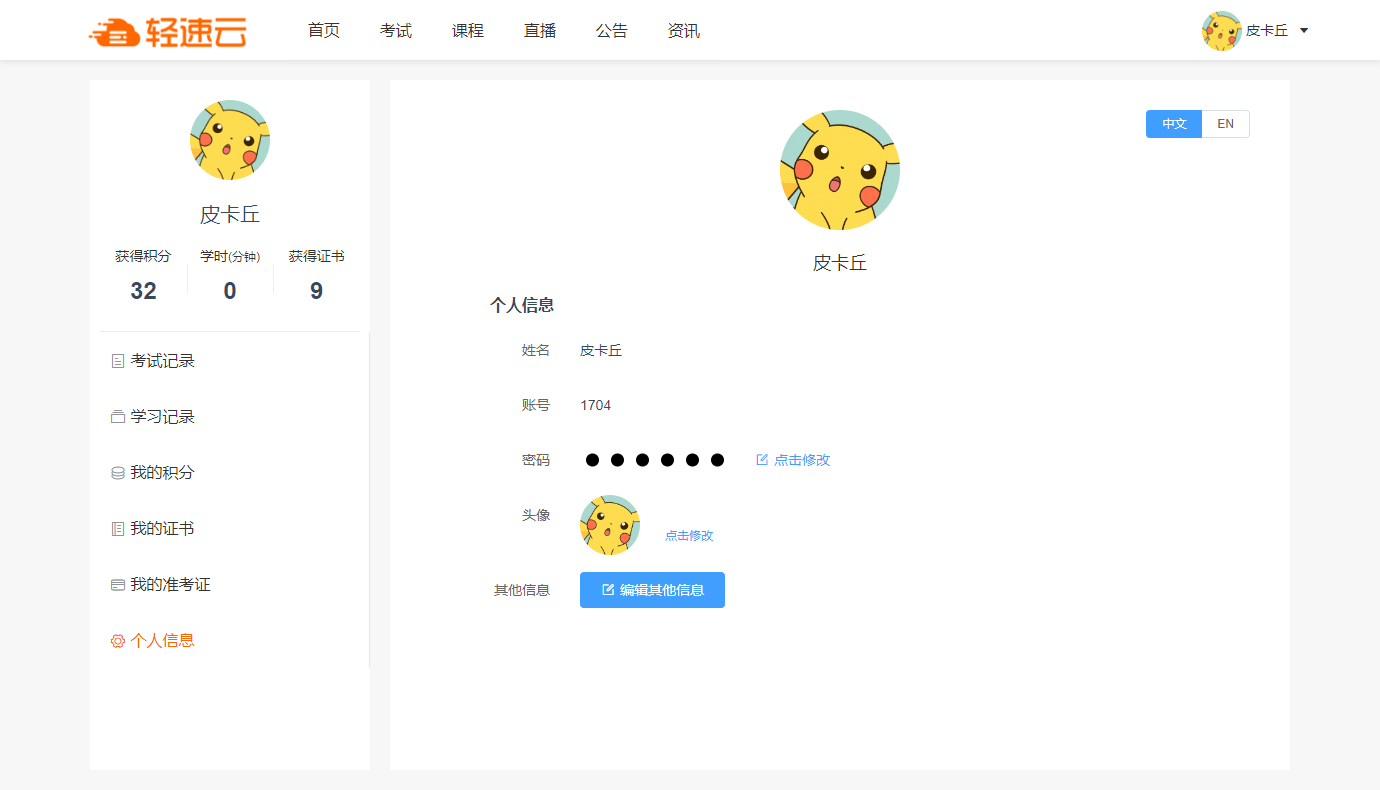Click the 获得积分 value 32
Image resolution: width=1380 pixels, height=790 pixels.
coord(143,291)
